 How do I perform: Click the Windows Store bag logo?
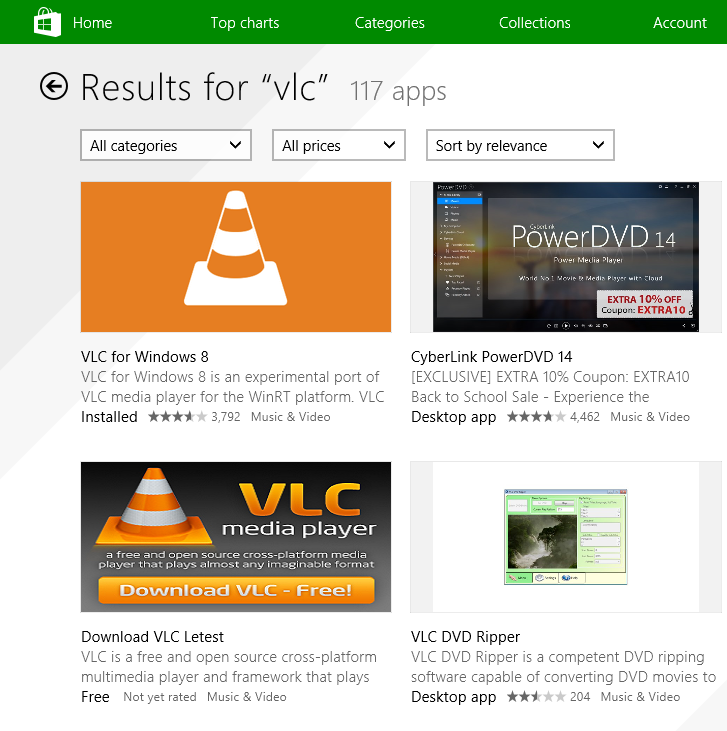click(x=47, y=22)
